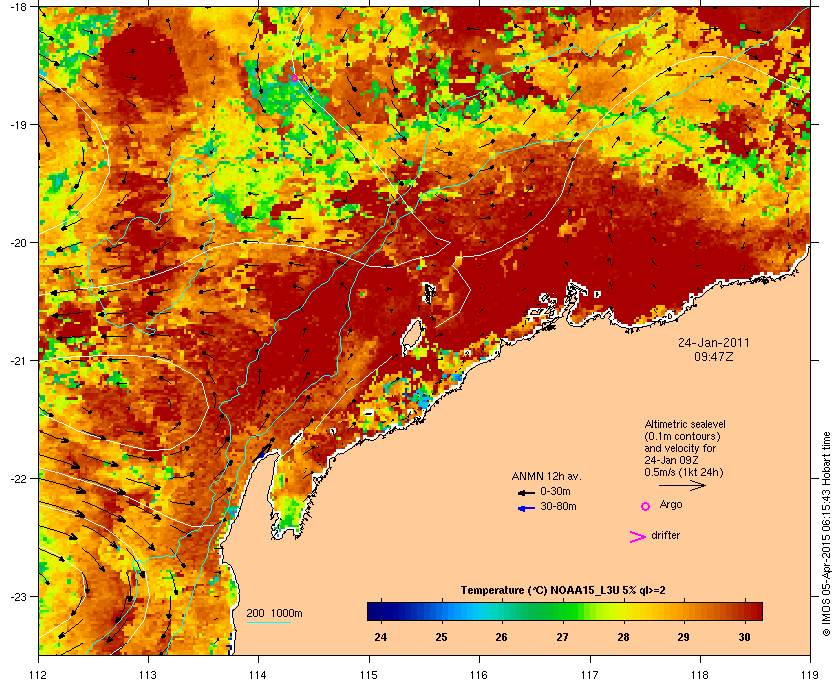This screenshot has height=680, width=840.
Task: Click the latitude axis label "-21"
Action: point(19,360)
